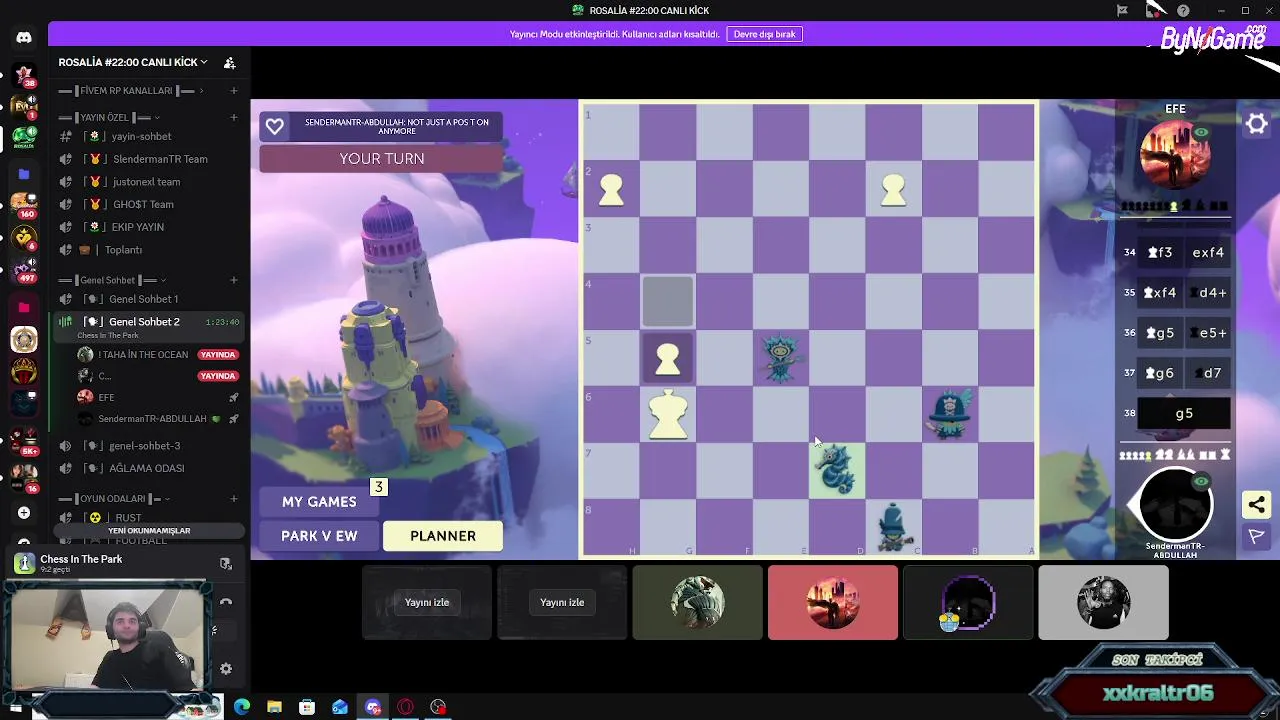Open Mail app from taskbar

point(340,707)
